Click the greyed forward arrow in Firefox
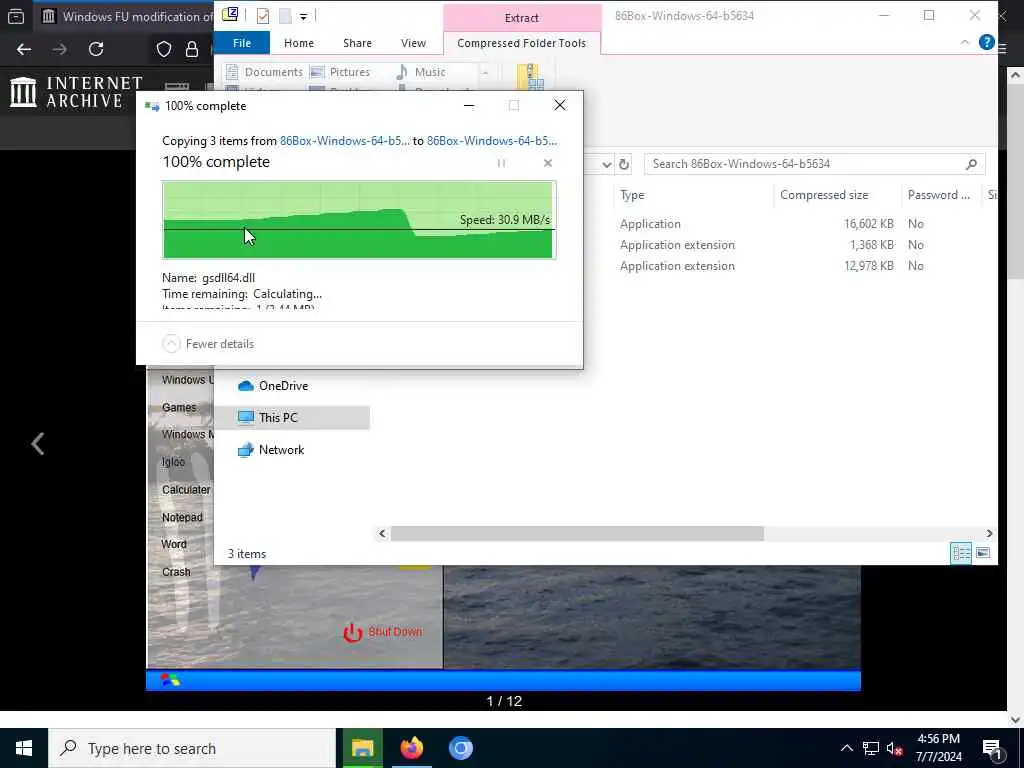Image resolution: width=1024 pixels, height=768 pixels. tap(59, 49)
